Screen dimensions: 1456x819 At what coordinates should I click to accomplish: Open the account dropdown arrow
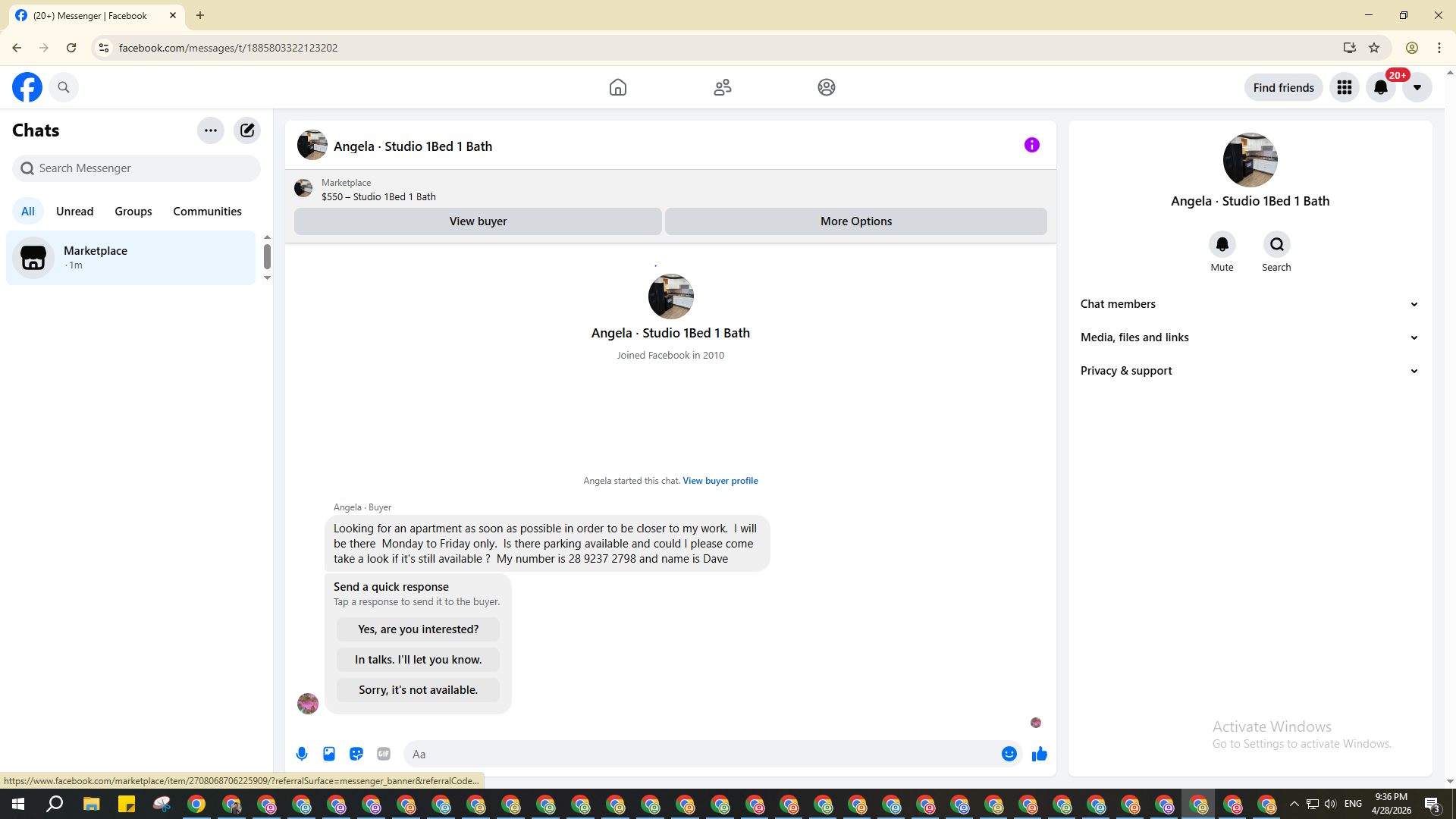point(1417,87)
